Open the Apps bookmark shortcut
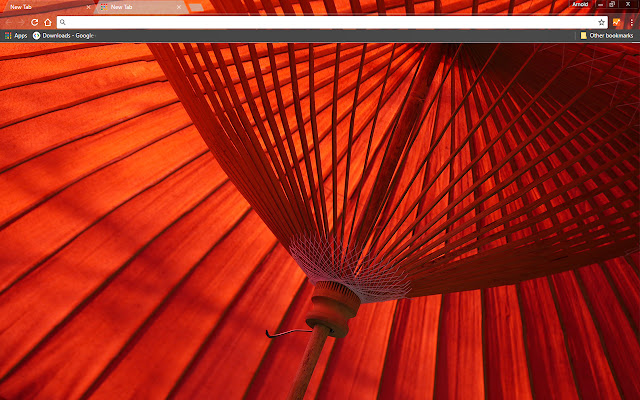 [x=16, y=36]
